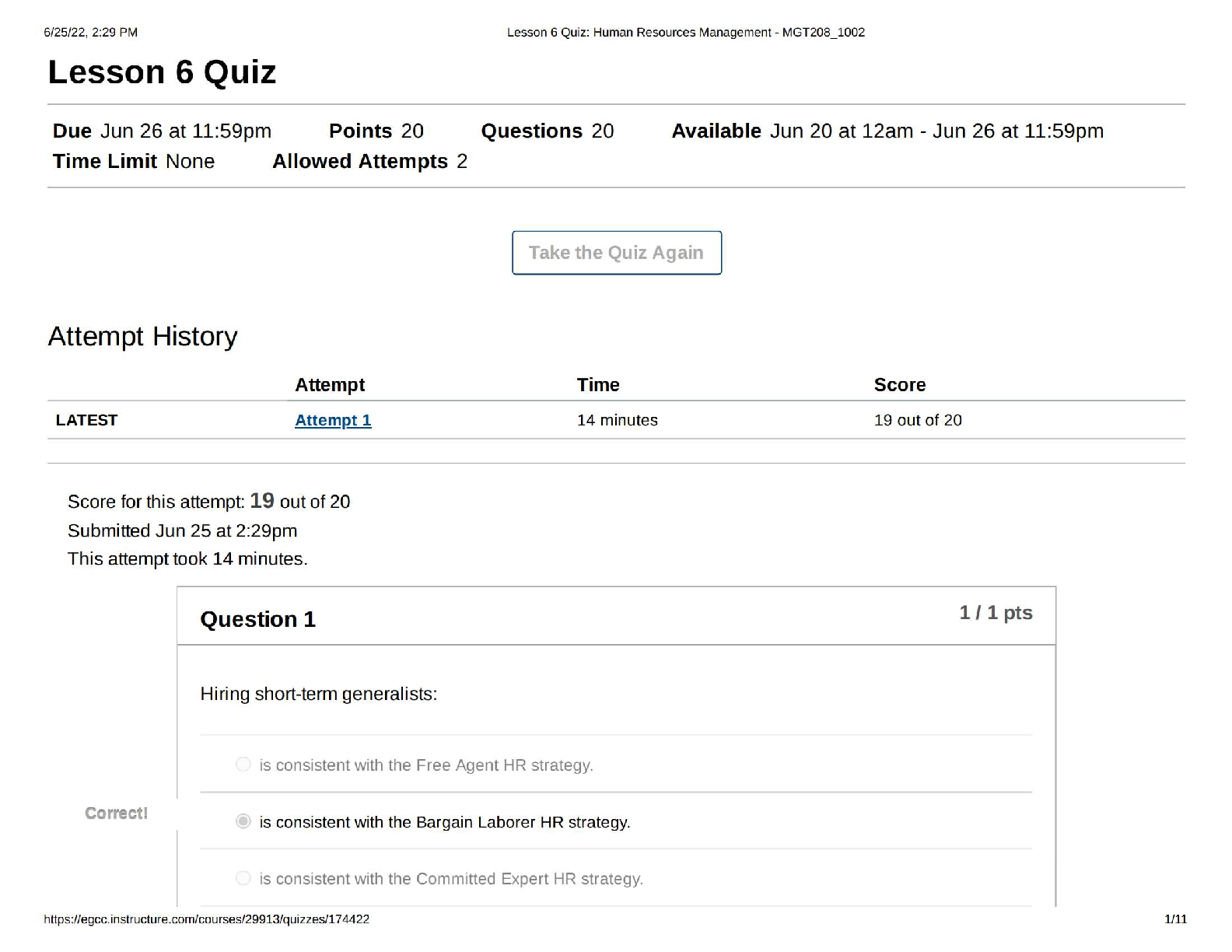
Task: Click the Lesson 6 Quiz main heading
Action: coord(162,72)
